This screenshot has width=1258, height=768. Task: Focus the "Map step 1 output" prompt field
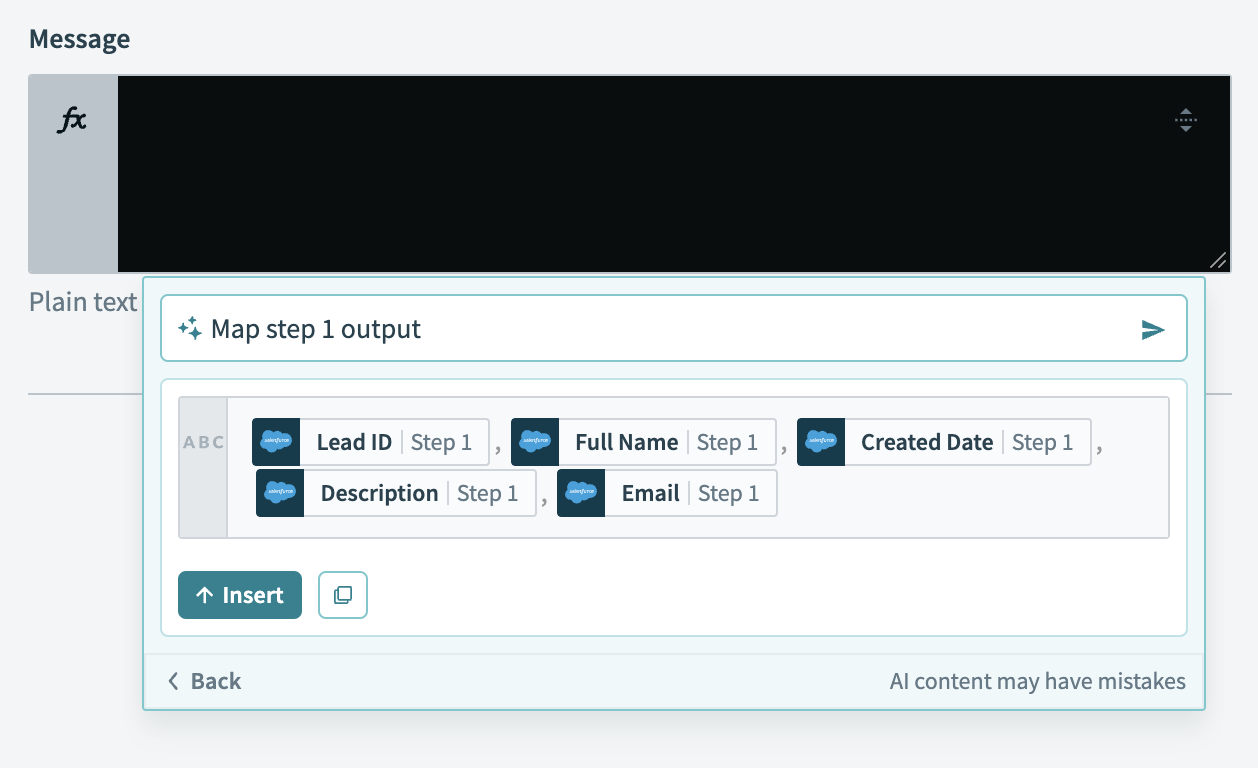tap(660, 329)
